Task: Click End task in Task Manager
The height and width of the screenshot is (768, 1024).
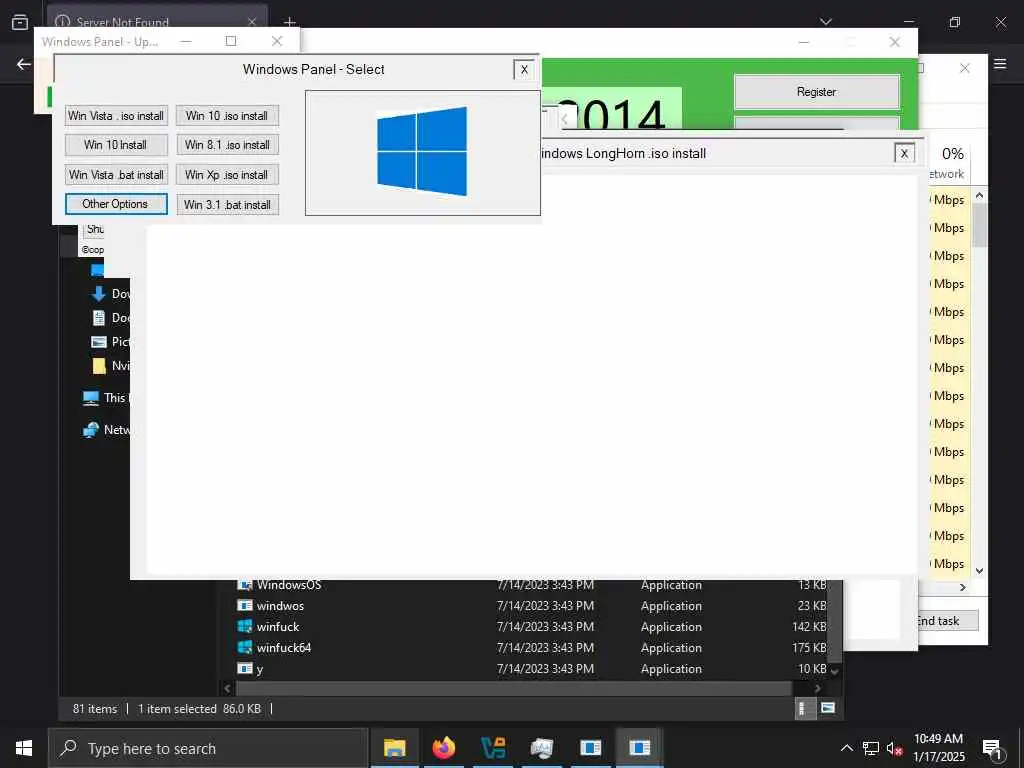Action: pos(946,621)
